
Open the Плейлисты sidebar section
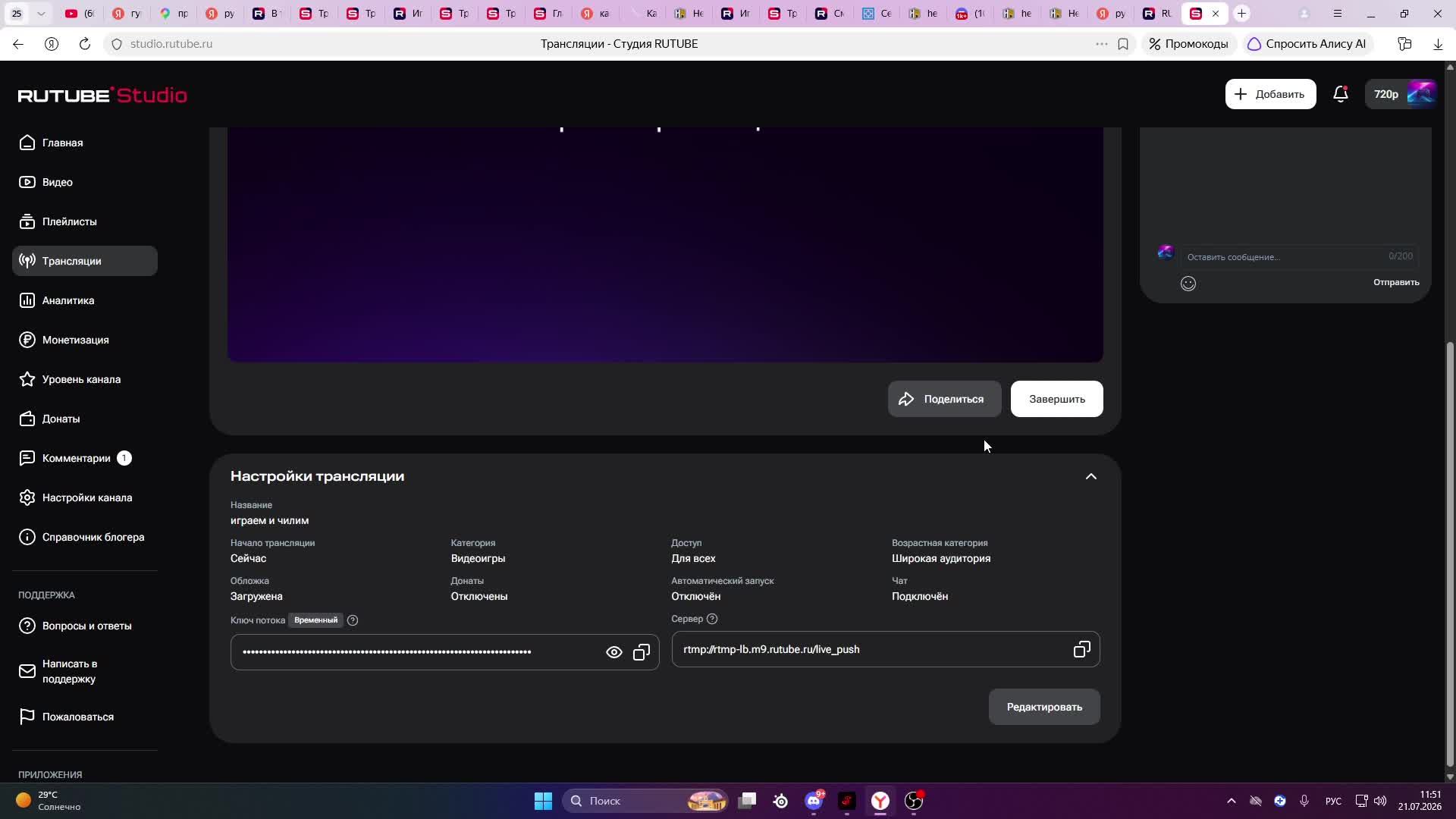click(x=85, y=221)
